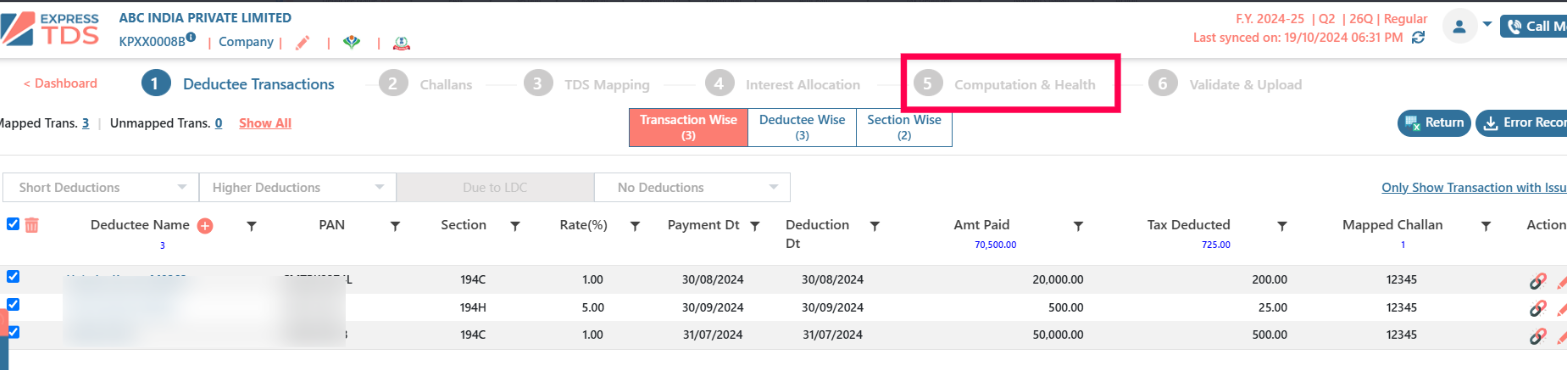Expand the No Deductions dropdown

click(692, 187)
